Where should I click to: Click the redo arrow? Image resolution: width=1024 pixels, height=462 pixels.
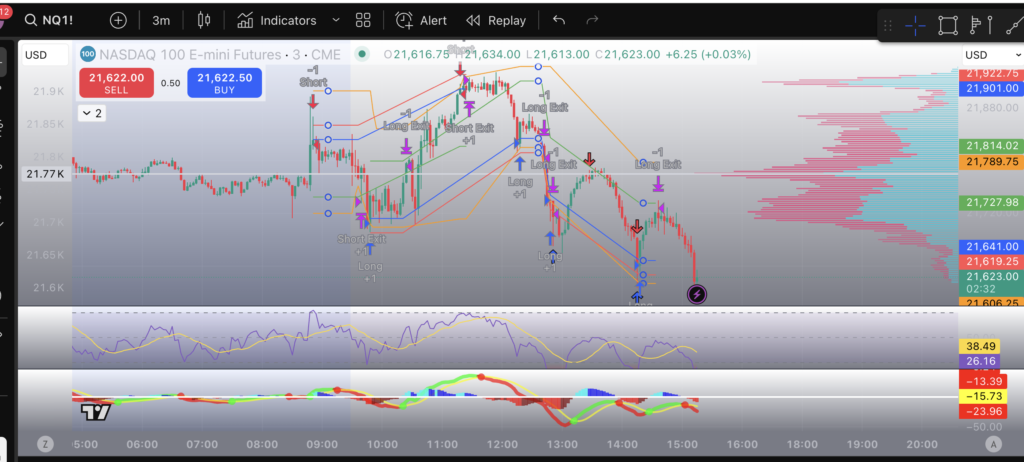(x=592, y=20)
